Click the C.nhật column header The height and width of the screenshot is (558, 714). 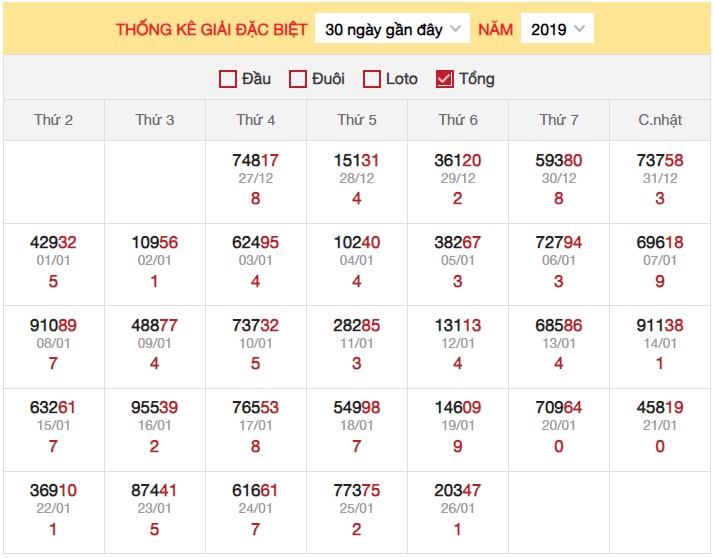pos(660,120)
